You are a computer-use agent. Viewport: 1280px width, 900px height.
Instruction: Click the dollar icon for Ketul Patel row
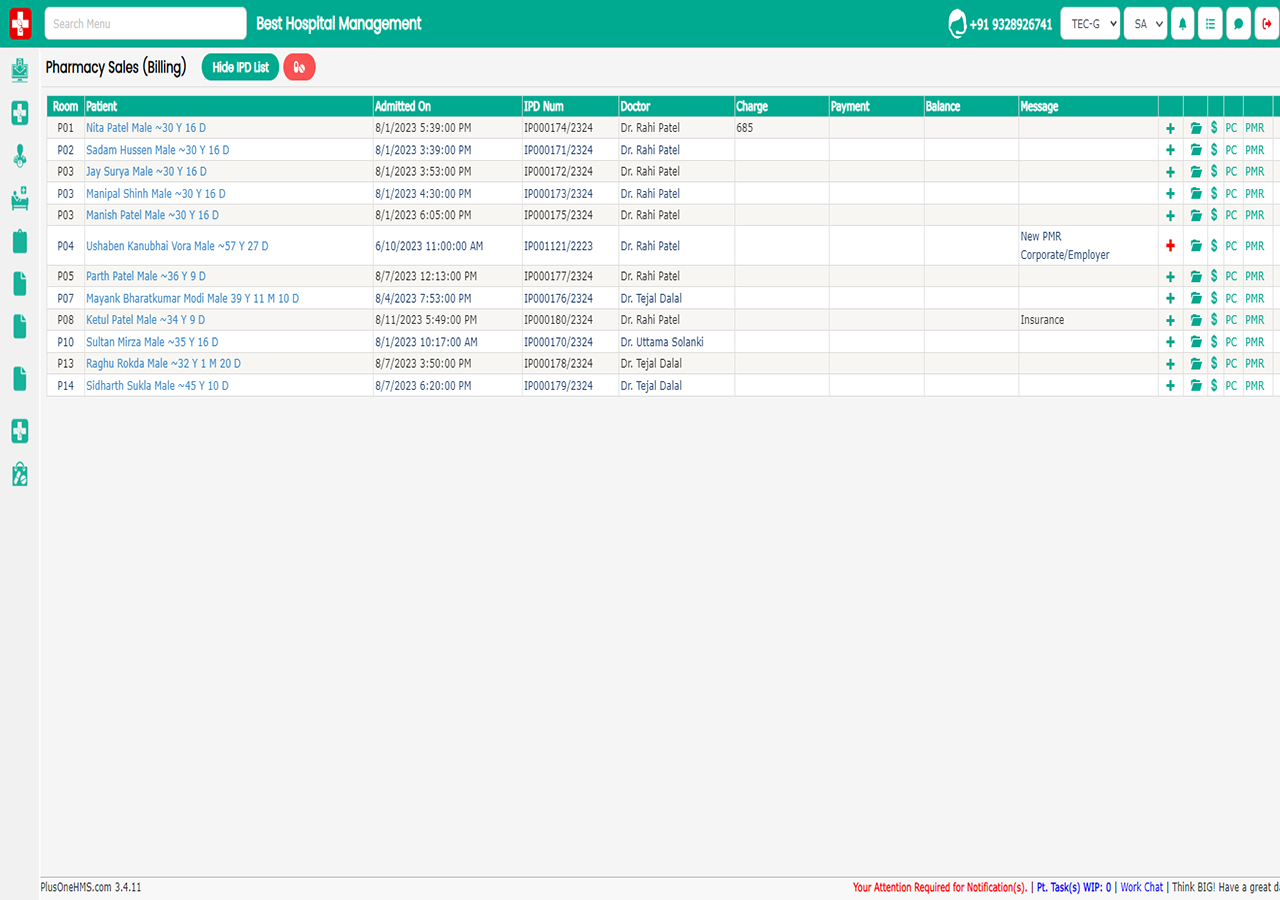[x=1214, y=320]
